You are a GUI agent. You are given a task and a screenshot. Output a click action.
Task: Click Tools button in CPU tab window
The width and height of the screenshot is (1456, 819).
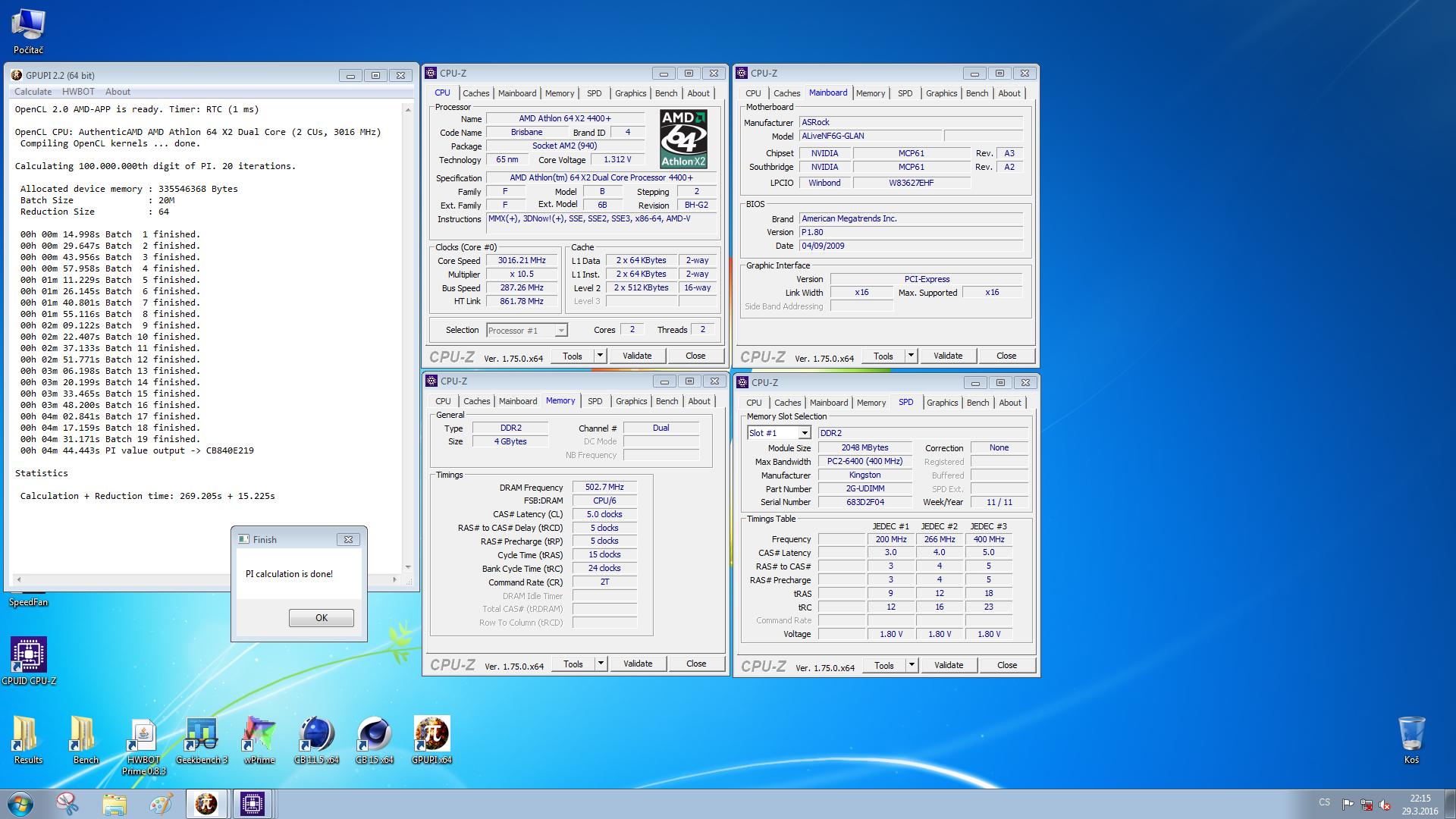[573, 356]
